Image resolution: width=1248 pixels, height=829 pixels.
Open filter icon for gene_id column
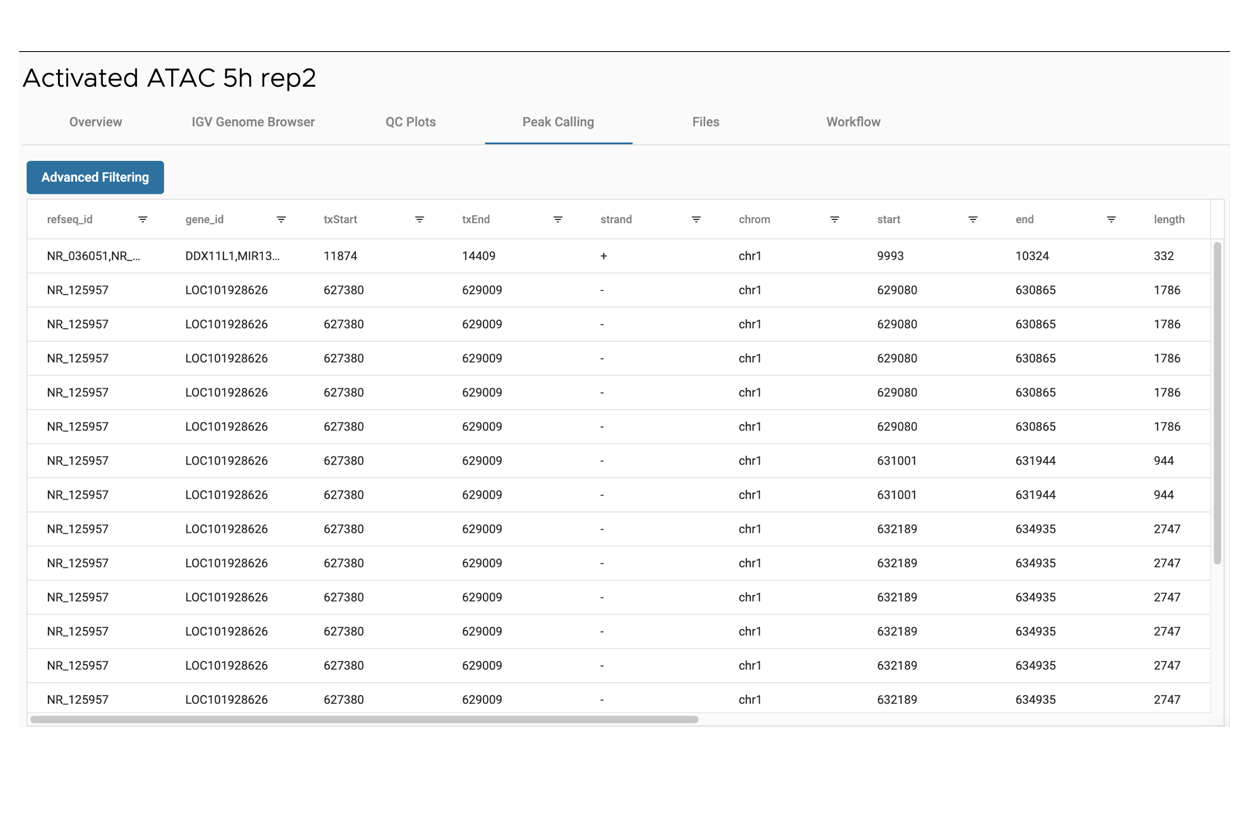[281, 220]
